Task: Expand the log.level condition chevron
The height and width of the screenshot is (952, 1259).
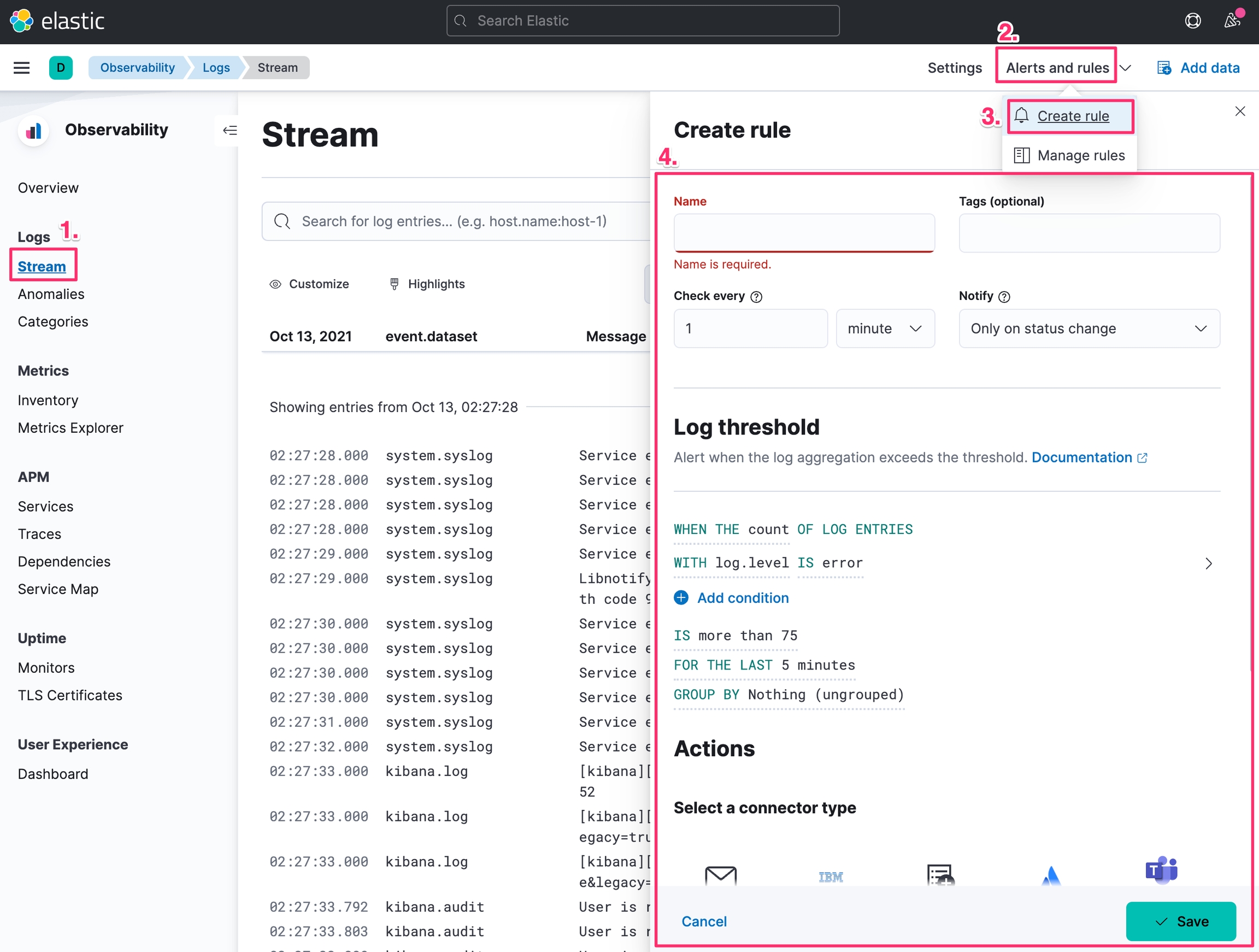Action: pyautogui.click(x=1208, y=563)
